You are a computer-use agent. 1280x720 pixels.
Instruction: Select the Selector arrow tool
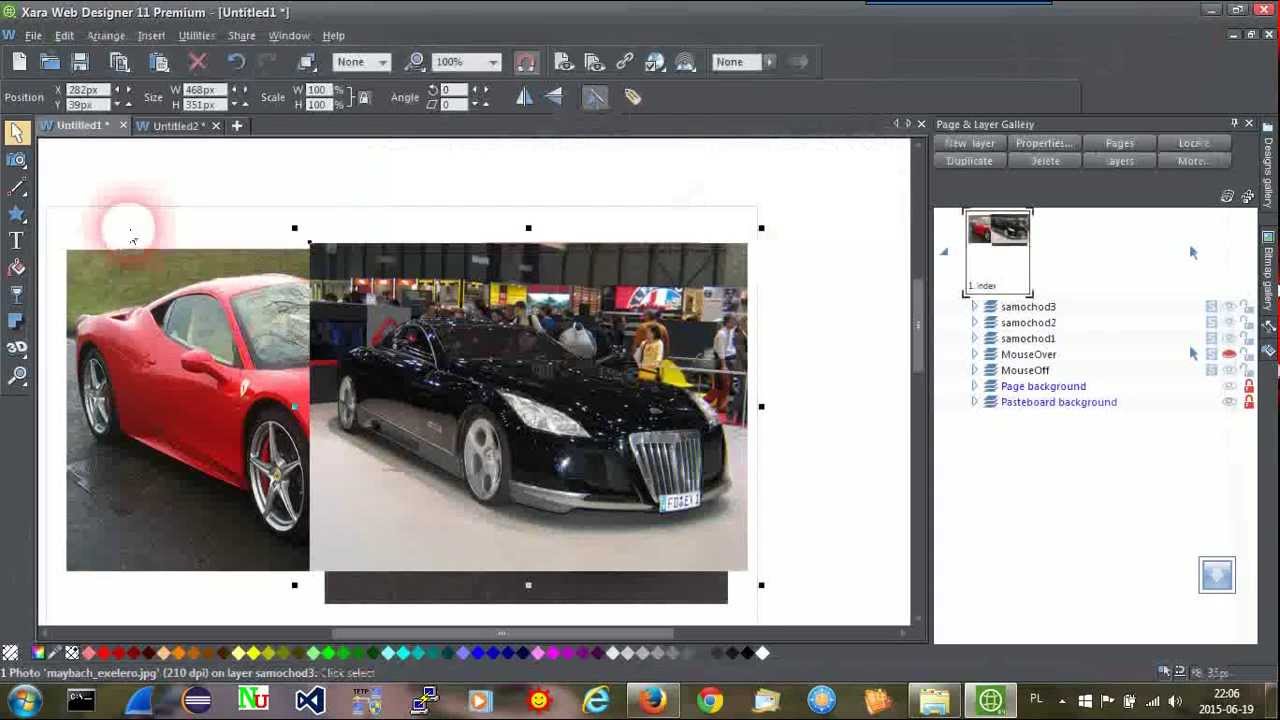pyautogui.click(x=16, y=132)
